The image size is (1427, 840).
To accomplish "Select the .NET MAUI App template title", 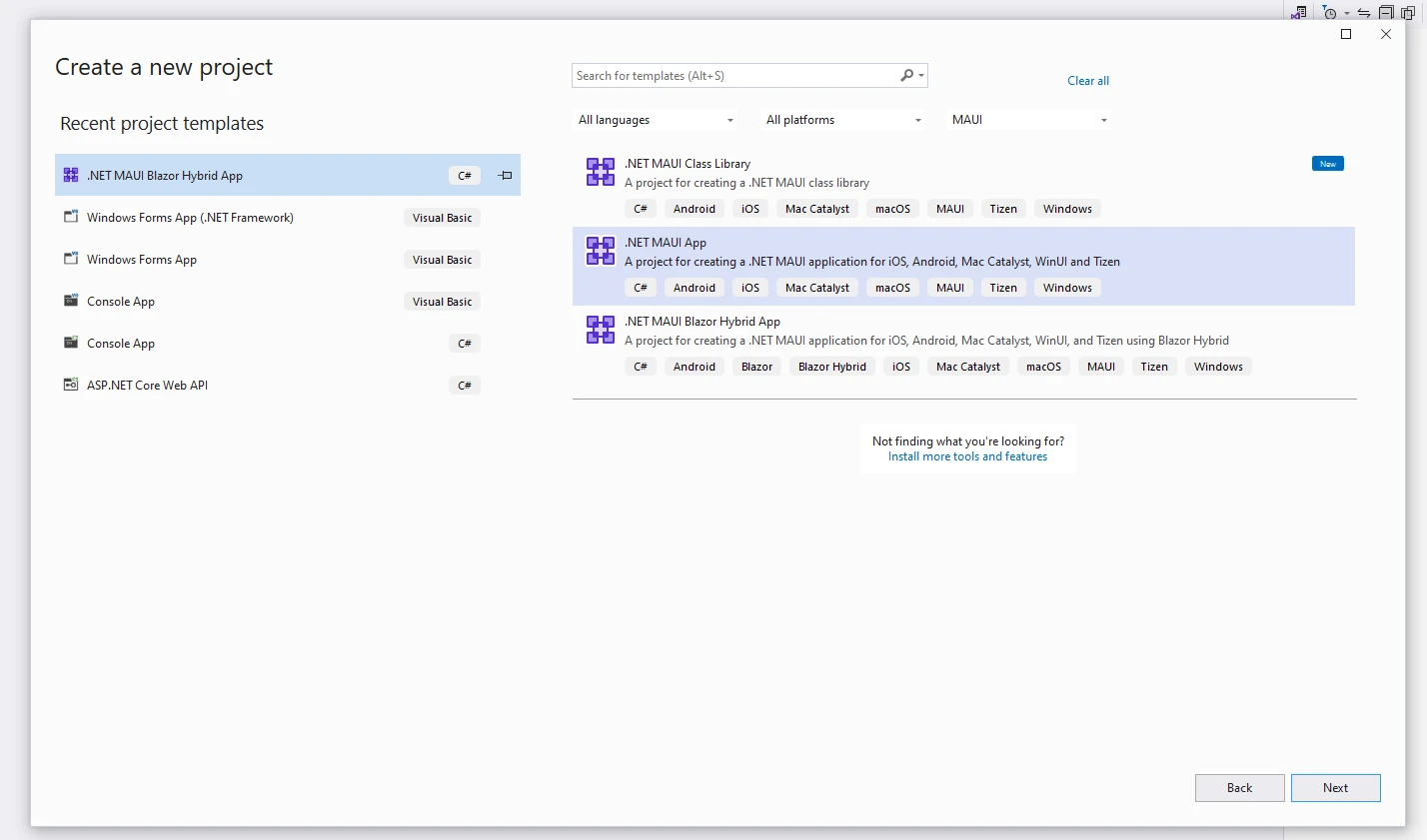I will [x=666, y=243].
